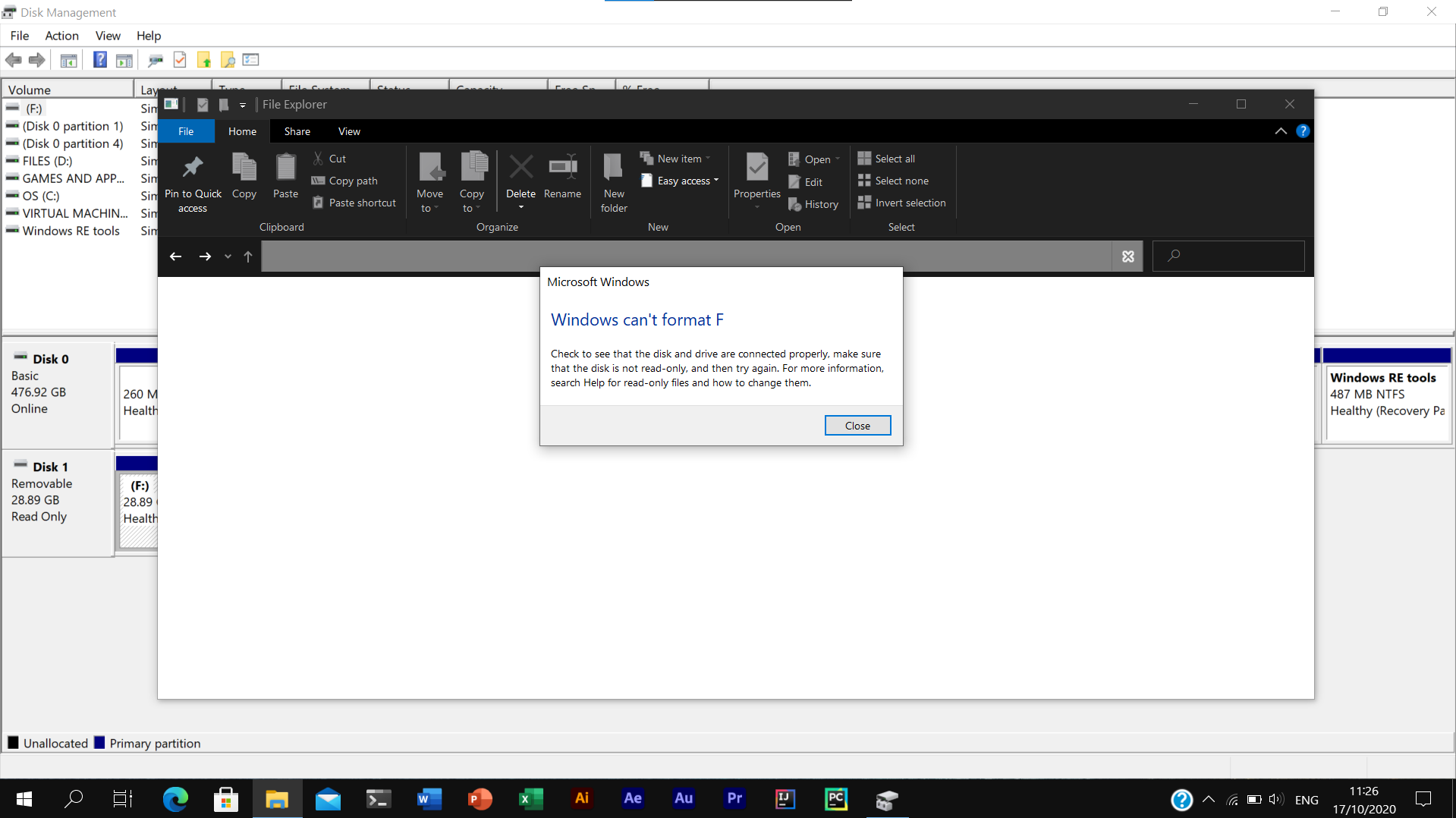
Task: Open the New item dropdown
Action: pyautogui.click(x=675, y=159)
